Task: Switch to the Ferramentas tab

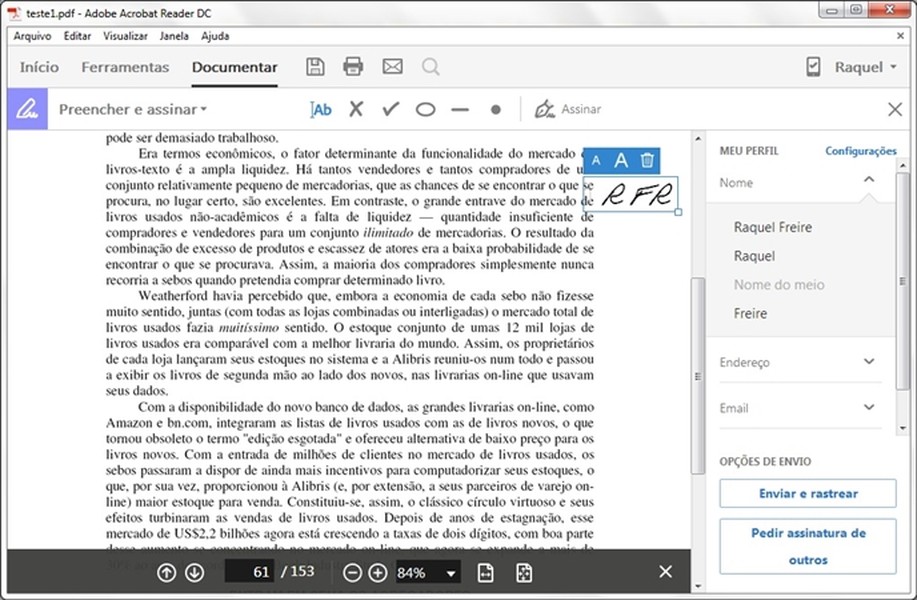Action: [x=125, y=67]
